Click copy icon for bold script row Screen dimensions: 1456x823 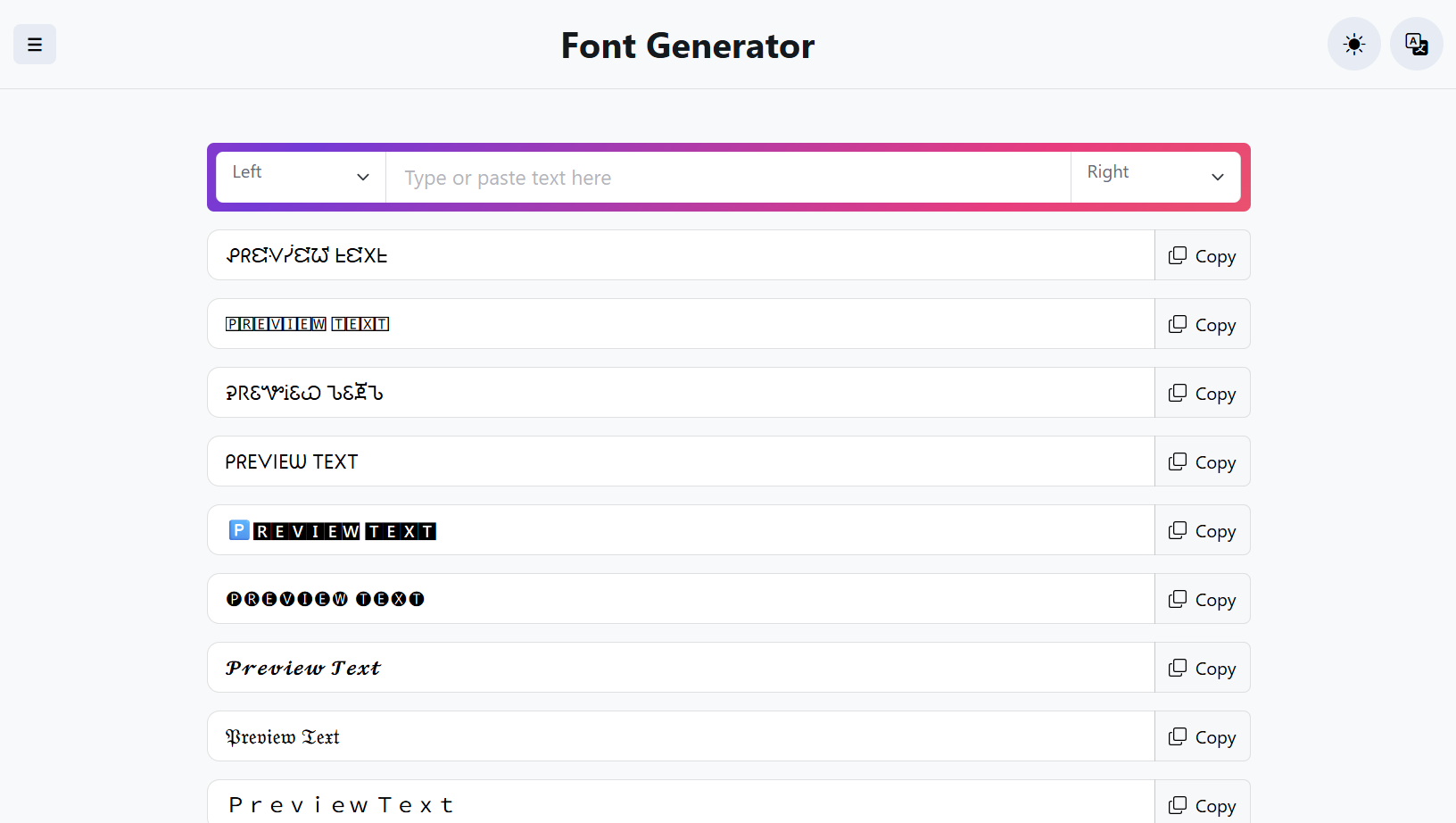tap(1178, 669)
